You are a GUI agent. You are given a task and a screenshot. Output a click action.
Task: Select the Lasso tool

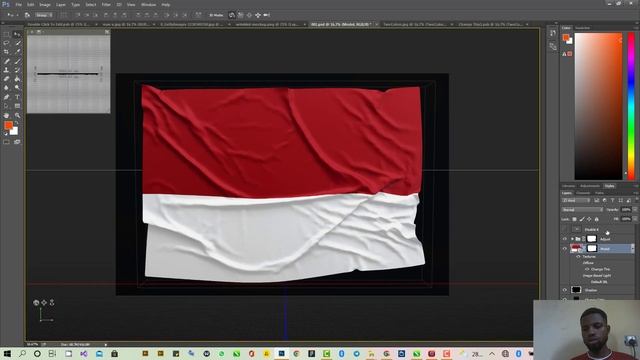(x=7, y=43)
